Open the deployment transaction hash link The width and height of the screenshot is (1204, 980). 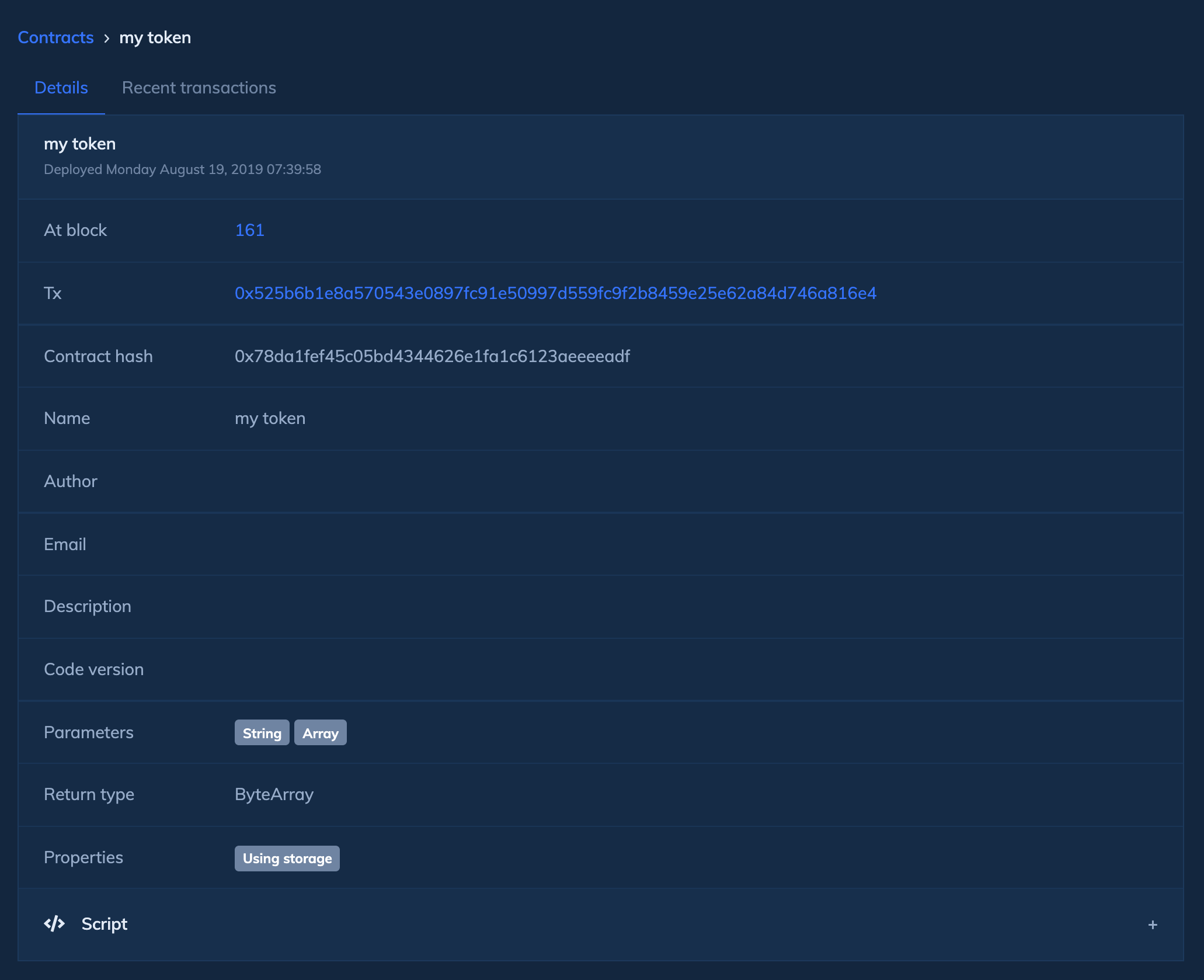pos(555,293)
